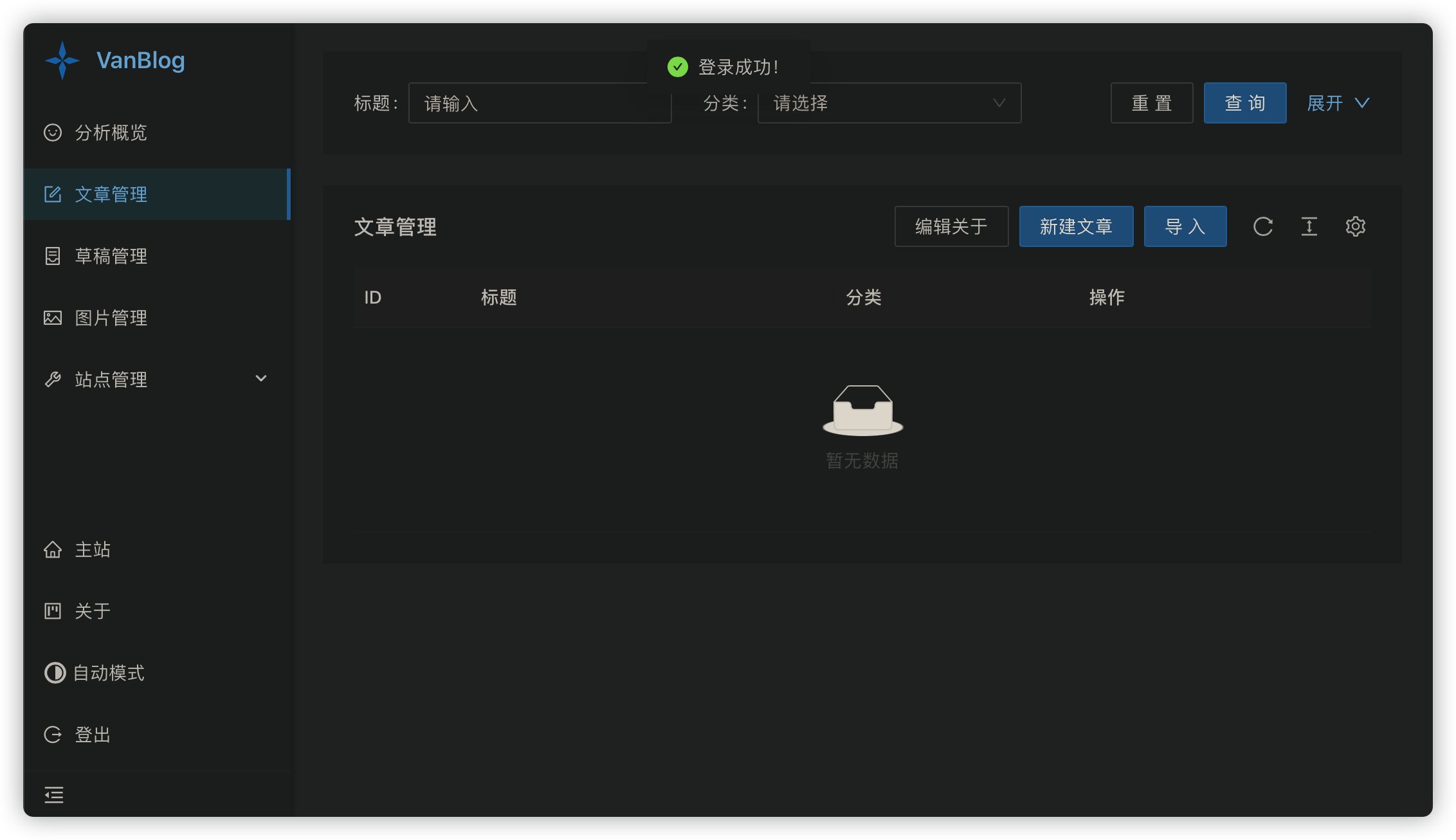The width and height of the screenshot is (1456, 840).
Task: Go to 草稿管理 menu item
Action: (111, 256)
